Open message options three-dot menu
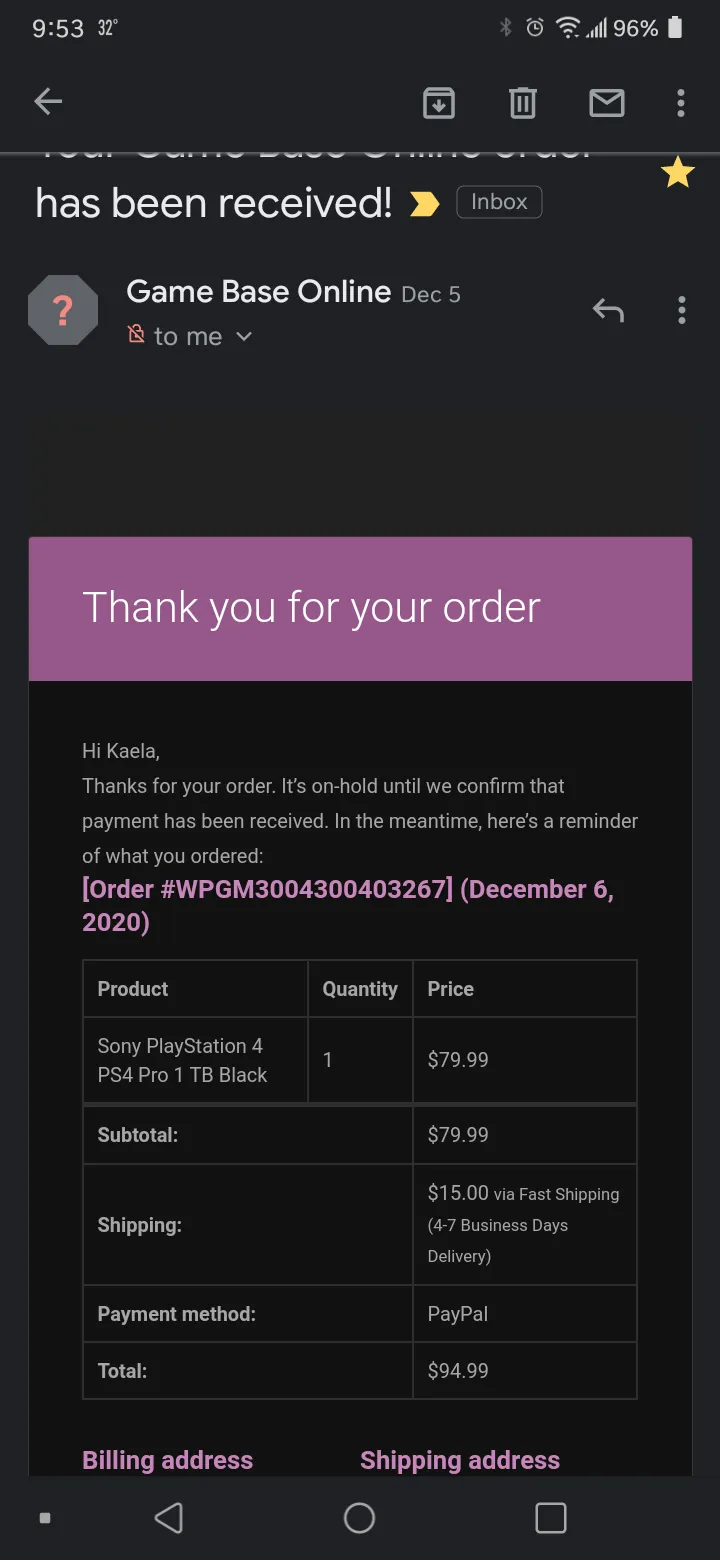Screen dimensions: 720x1560 (x=682, y=310)
